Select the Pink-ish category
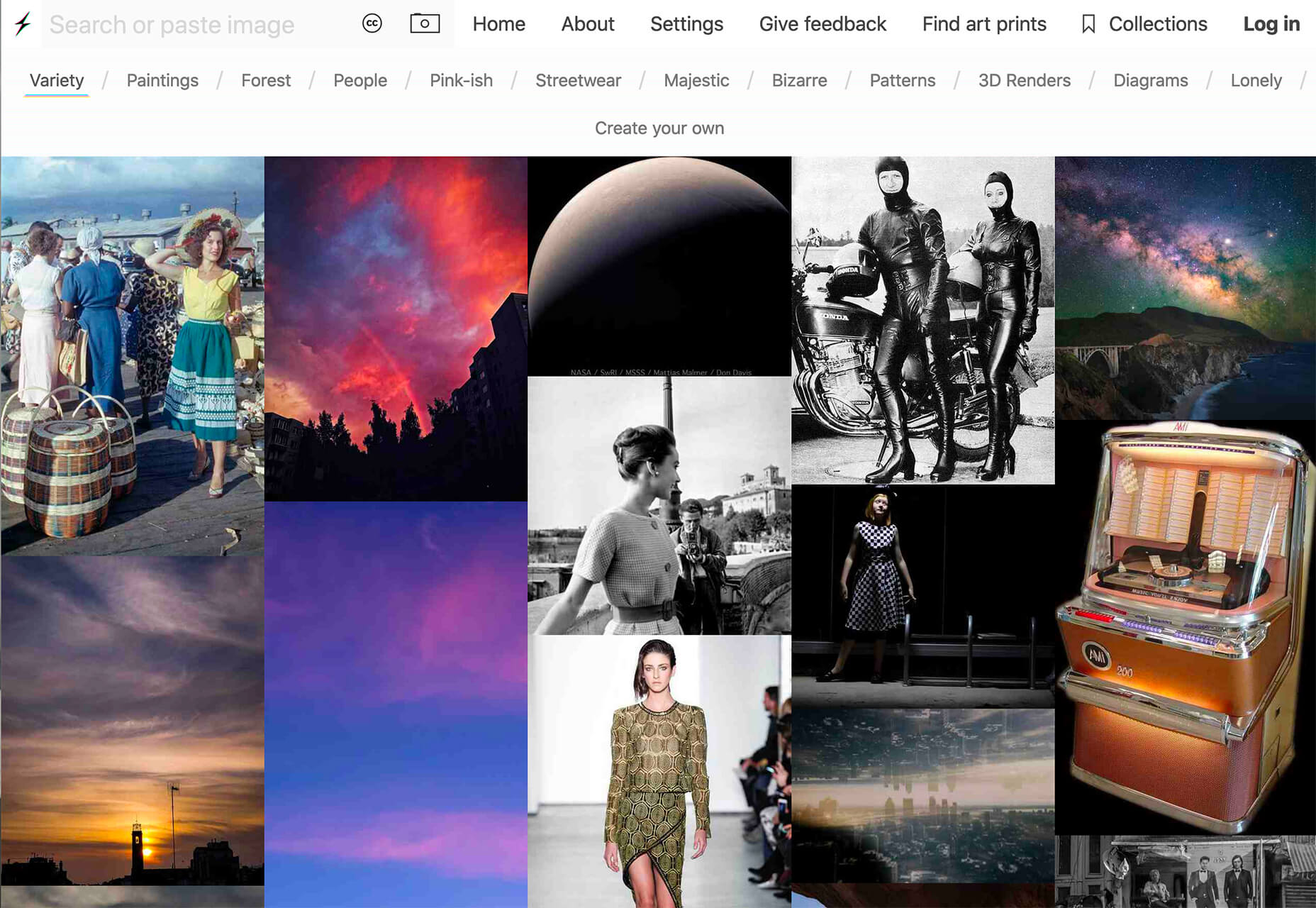 coord(461,81)
